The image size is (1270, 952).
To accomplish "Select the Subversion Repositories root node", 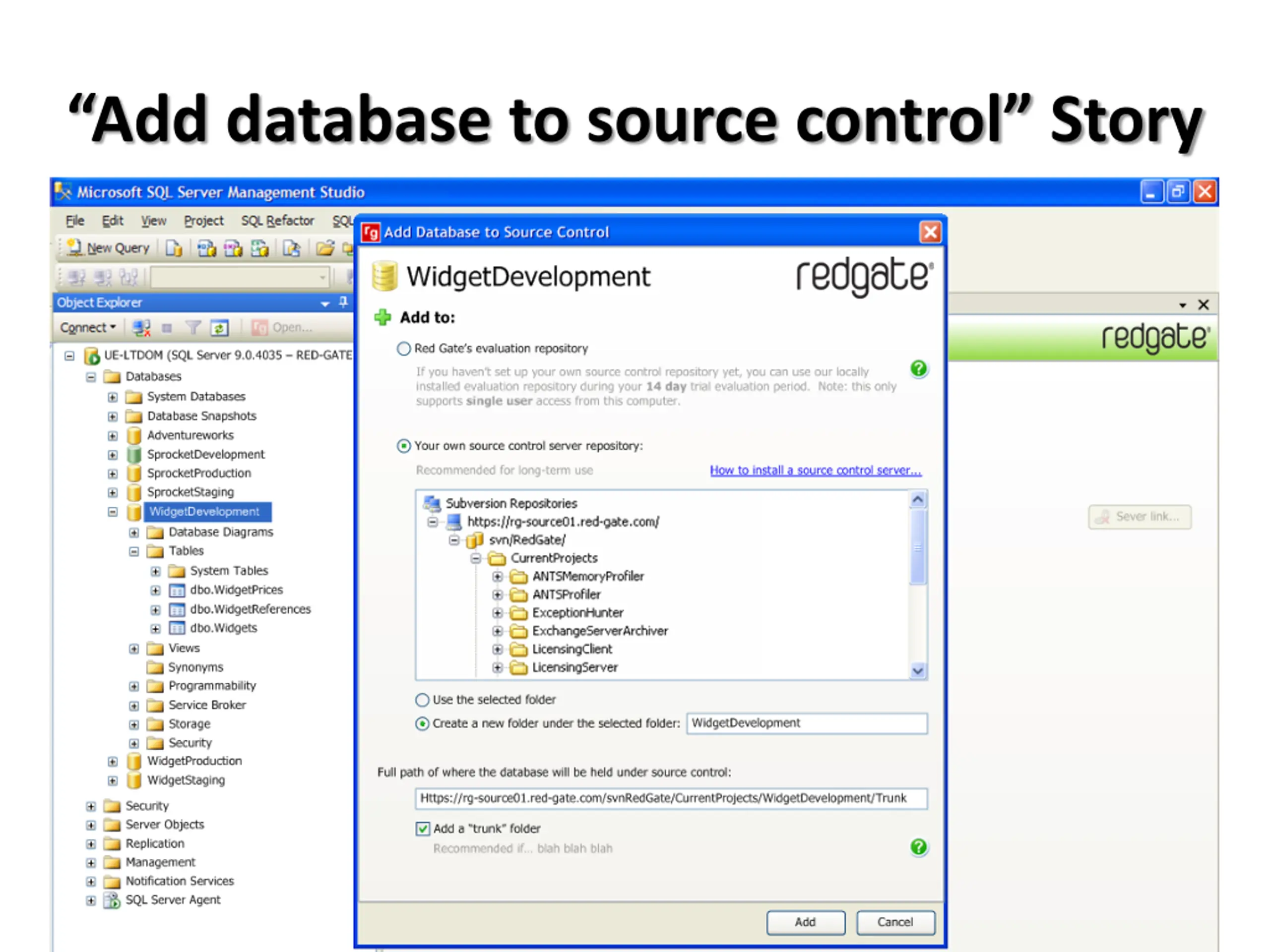I will 511,504.
